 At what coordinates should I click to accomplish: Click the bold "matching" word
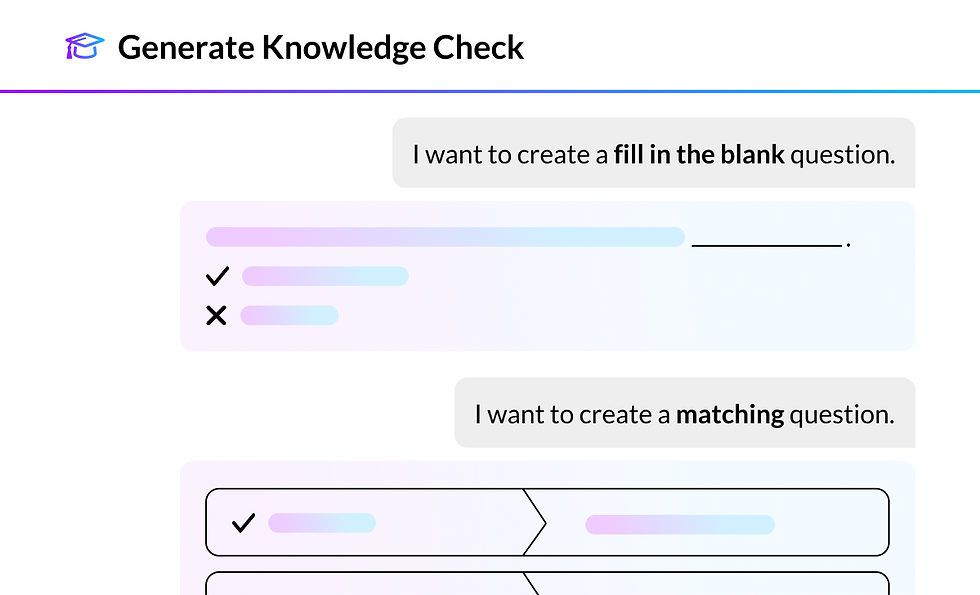point(730,414)
